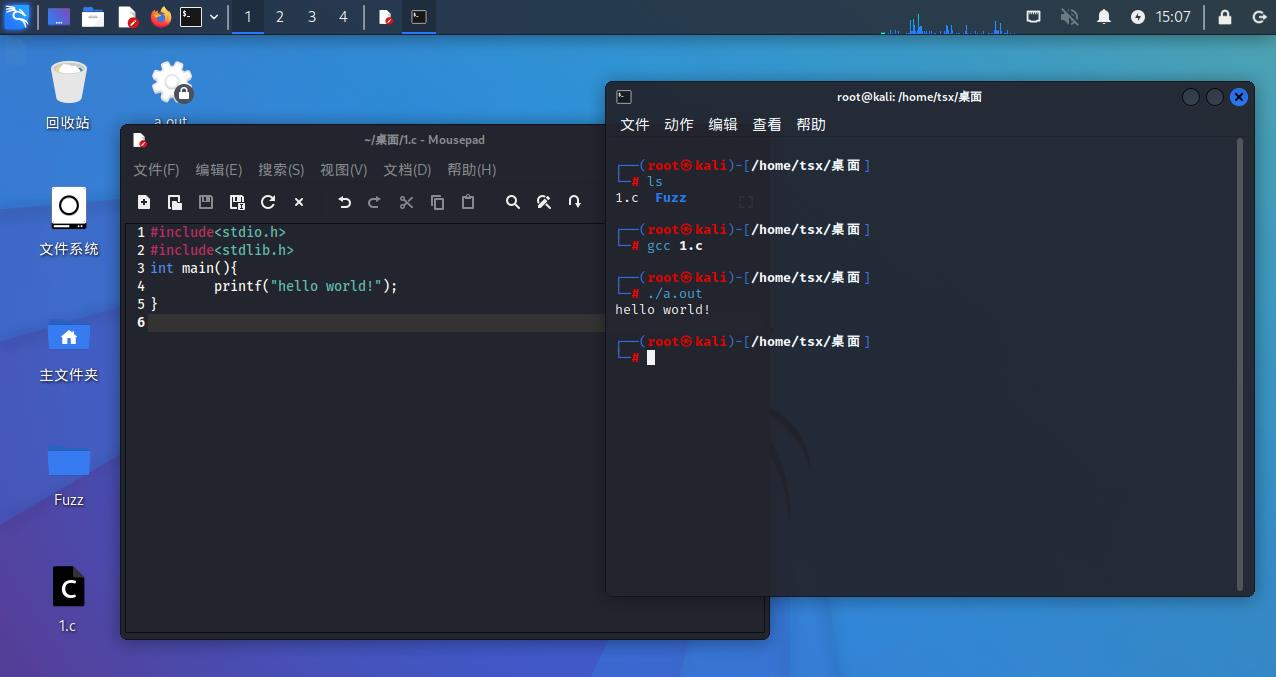
Task: Reload the document in Mousepad
Action: click(x=268, y=202)
